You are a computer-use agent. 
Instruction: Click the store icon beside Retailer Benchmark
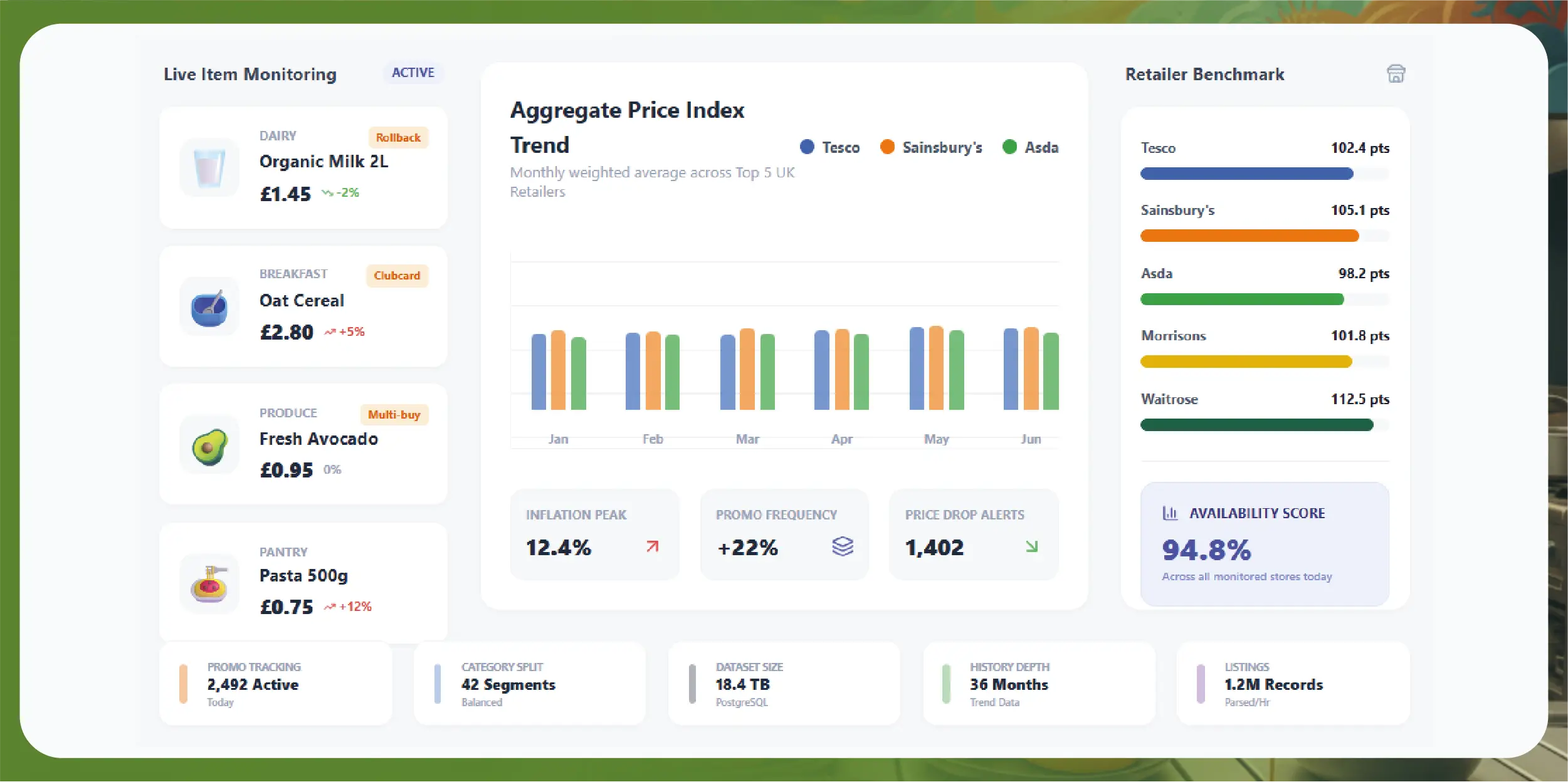[1396, 74]
